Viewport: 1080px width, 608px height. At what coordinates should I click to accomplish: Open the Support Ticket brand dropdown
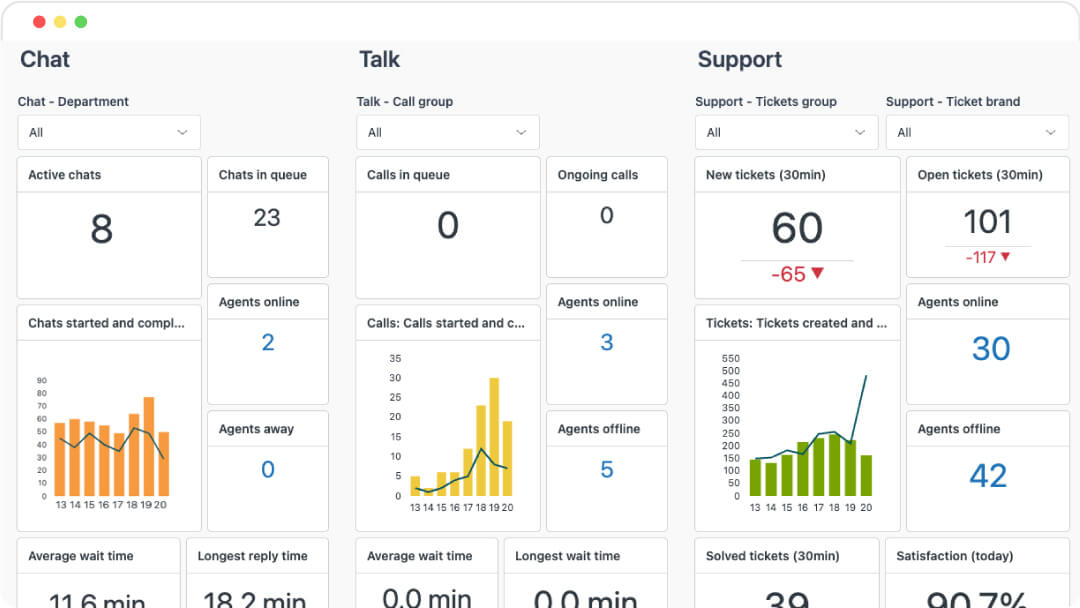[x=977, y=131]
